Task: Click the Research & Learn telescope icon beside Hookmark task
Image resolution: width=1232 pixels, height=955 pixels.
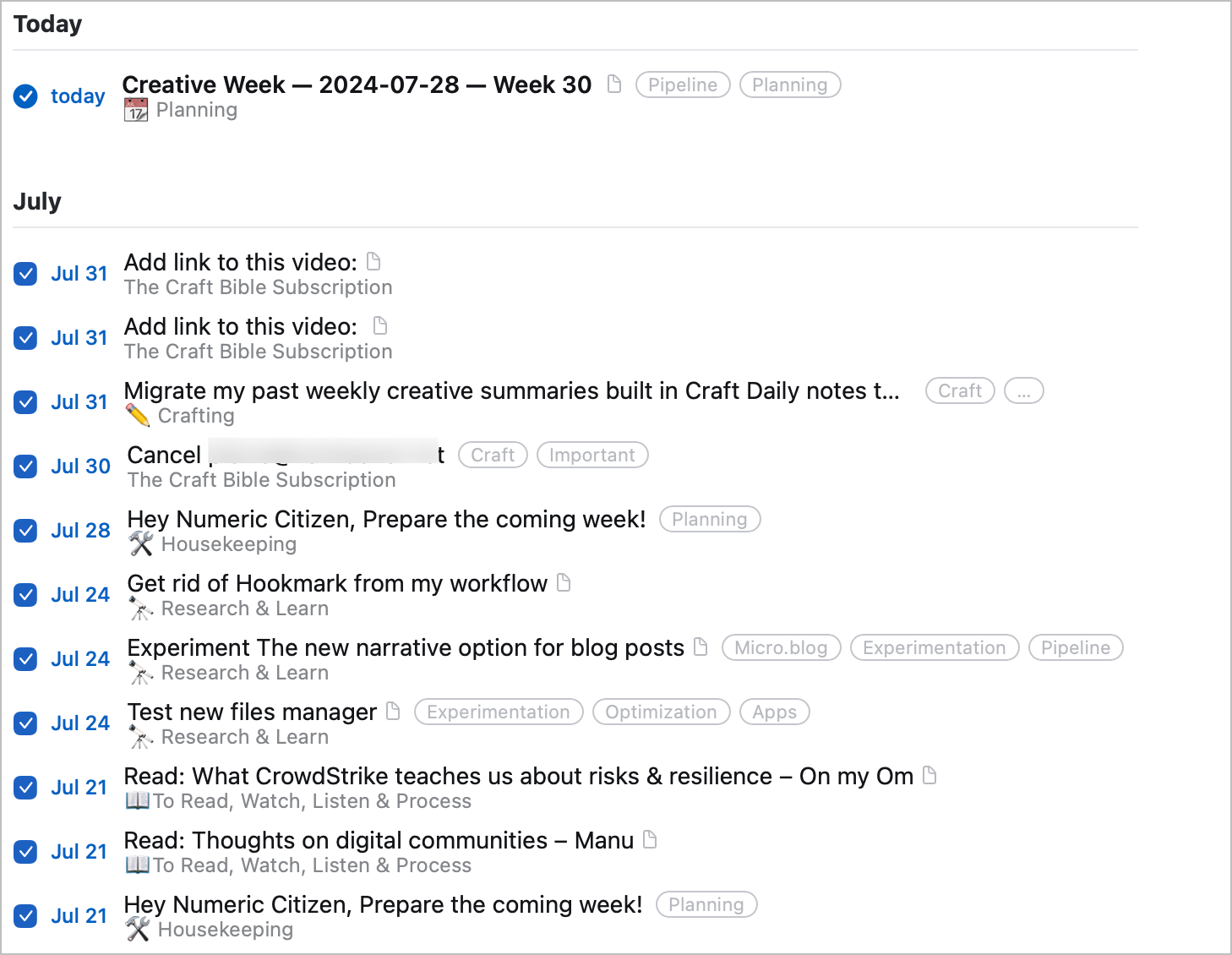Action: click(139, 608)
